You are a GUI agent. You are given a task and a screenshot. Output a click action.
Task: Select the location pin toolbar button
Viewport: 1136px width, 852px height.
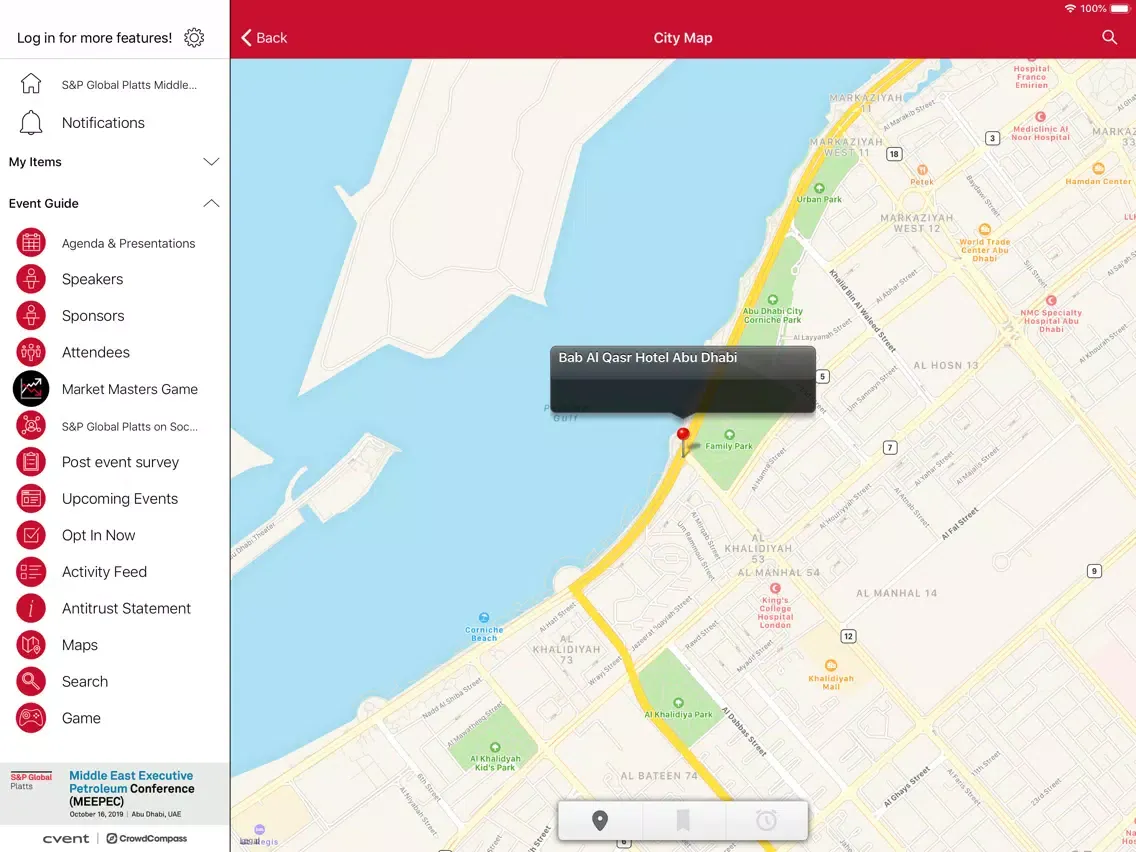click(x=600, y=821)
